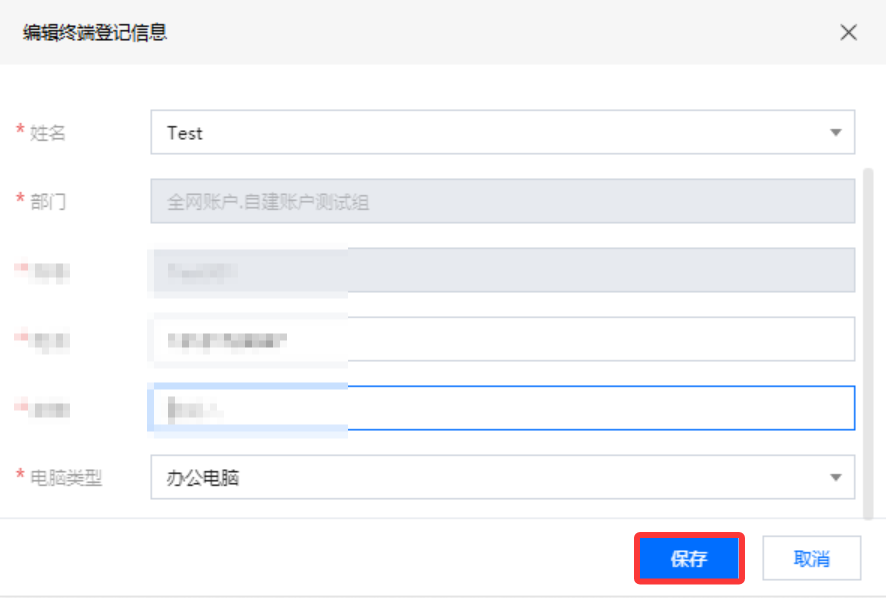Expand the 电脑类型 dropdown arrow
This screenshot has height=598, width=886.
[x=836, y=477]
